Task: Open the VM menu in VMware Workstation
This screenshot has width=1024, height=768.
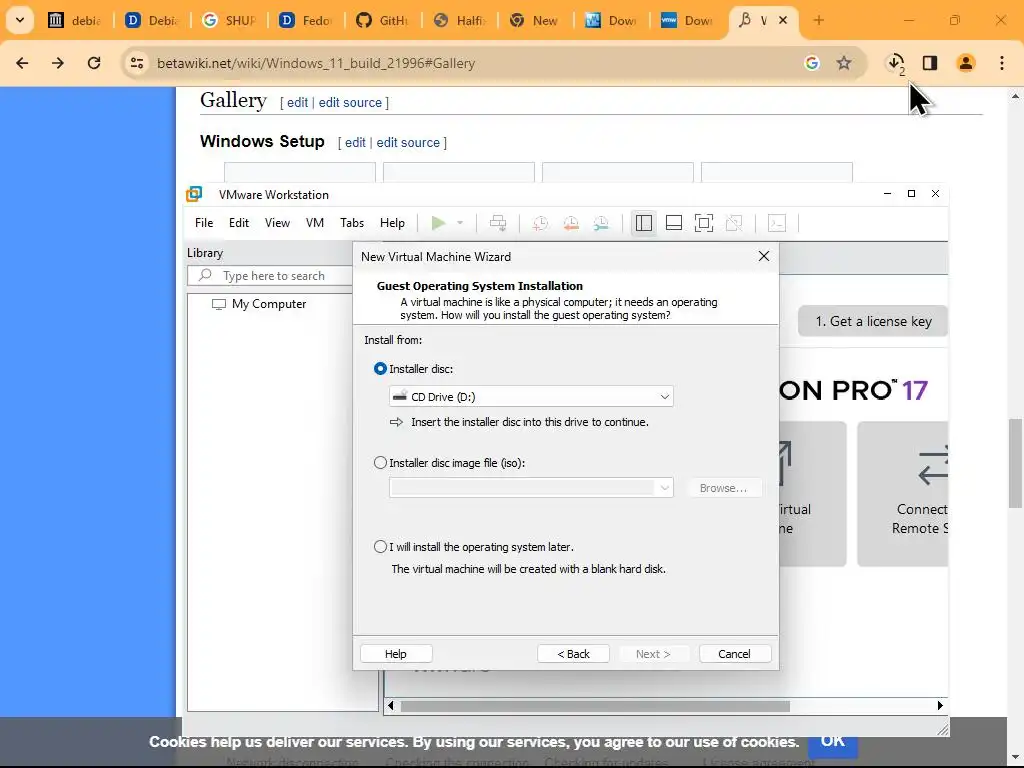Action: (315, 223)
